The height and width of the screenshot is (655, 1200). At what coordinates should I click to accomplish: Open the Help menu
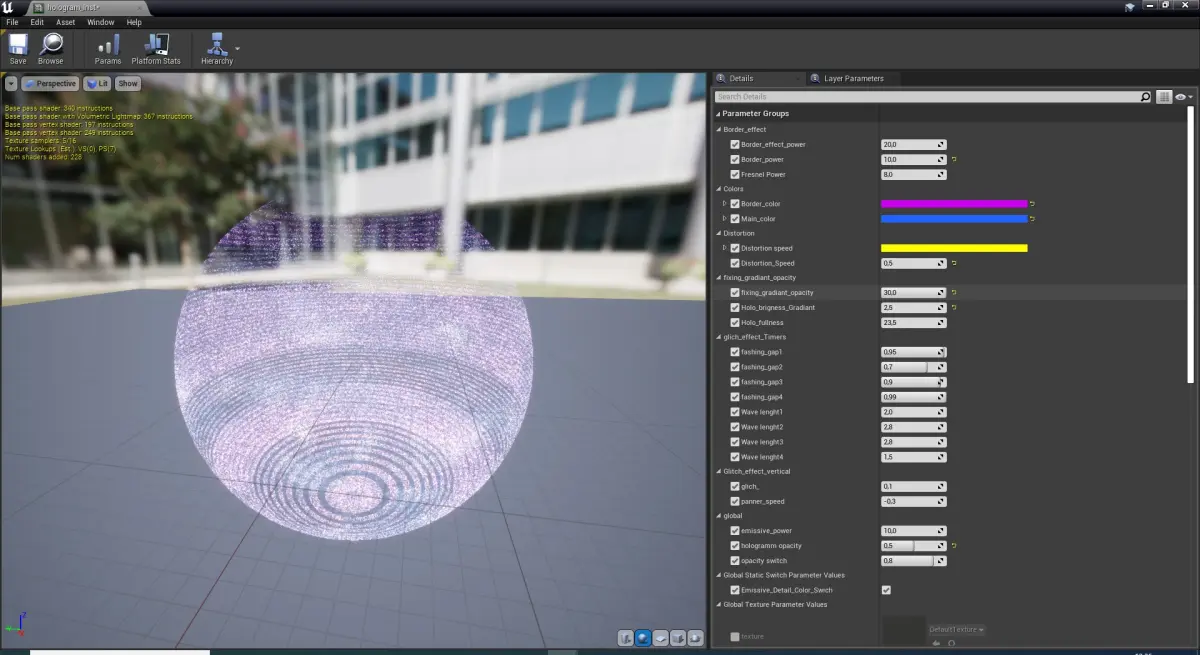click(x=134, y=21)
